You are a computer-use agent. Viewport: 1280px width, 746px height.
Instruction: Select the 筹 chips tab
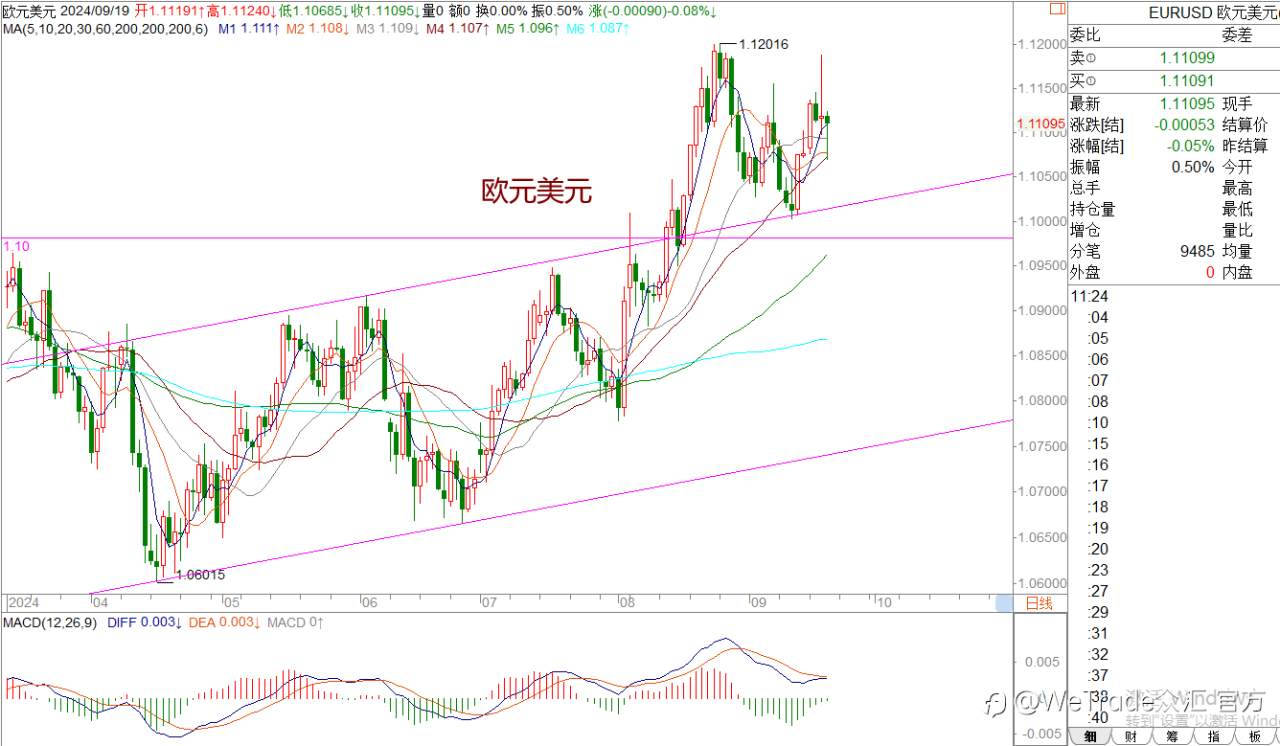click(1171, 737)
